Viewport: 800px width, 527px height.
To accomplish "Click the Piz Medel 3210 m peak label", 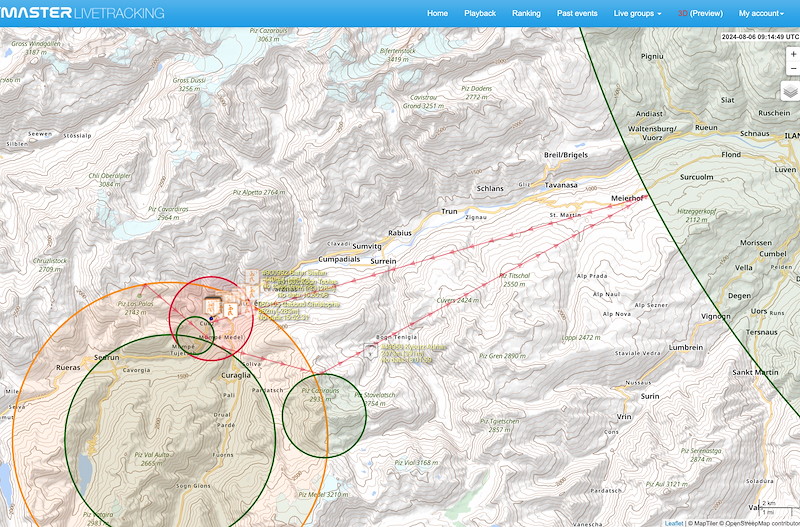I will tap(323, 494).
